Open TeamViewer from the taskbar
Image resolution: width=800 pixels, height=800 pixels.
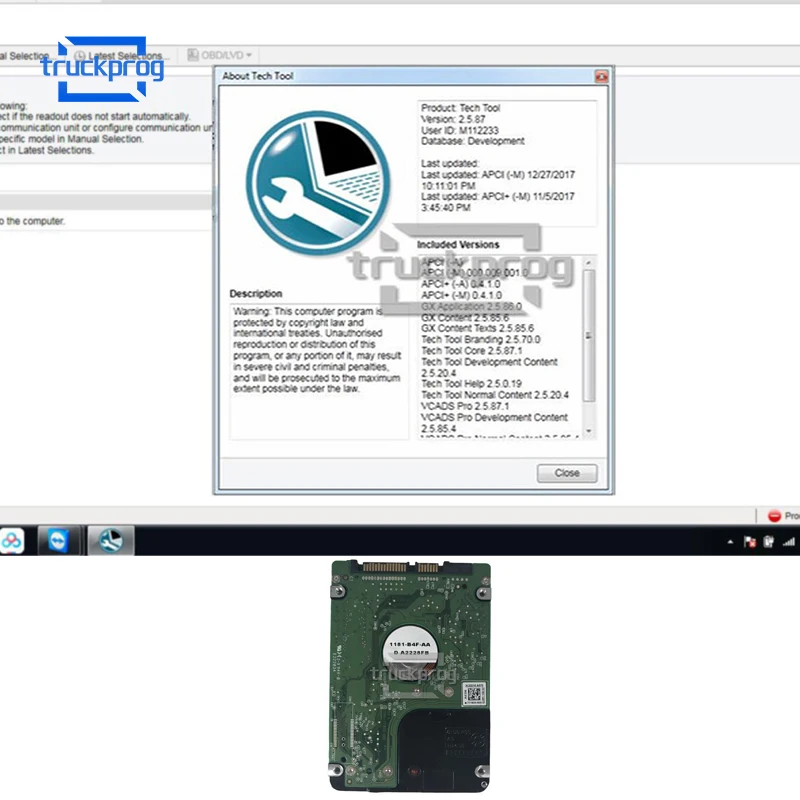click(x=58, y=540)
